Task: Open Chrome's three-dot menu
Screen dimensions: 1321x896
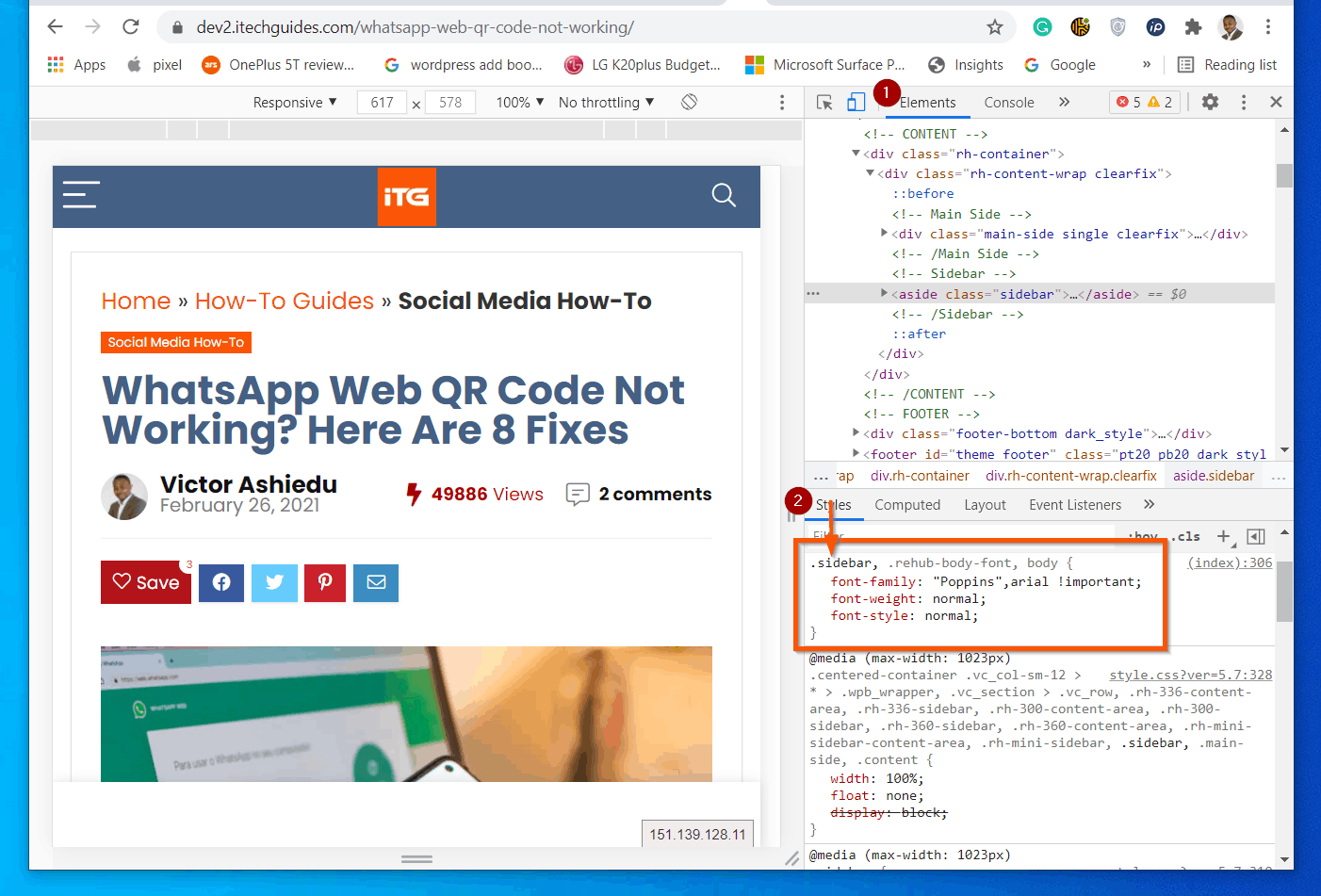Action: (x=1268, y=27)
